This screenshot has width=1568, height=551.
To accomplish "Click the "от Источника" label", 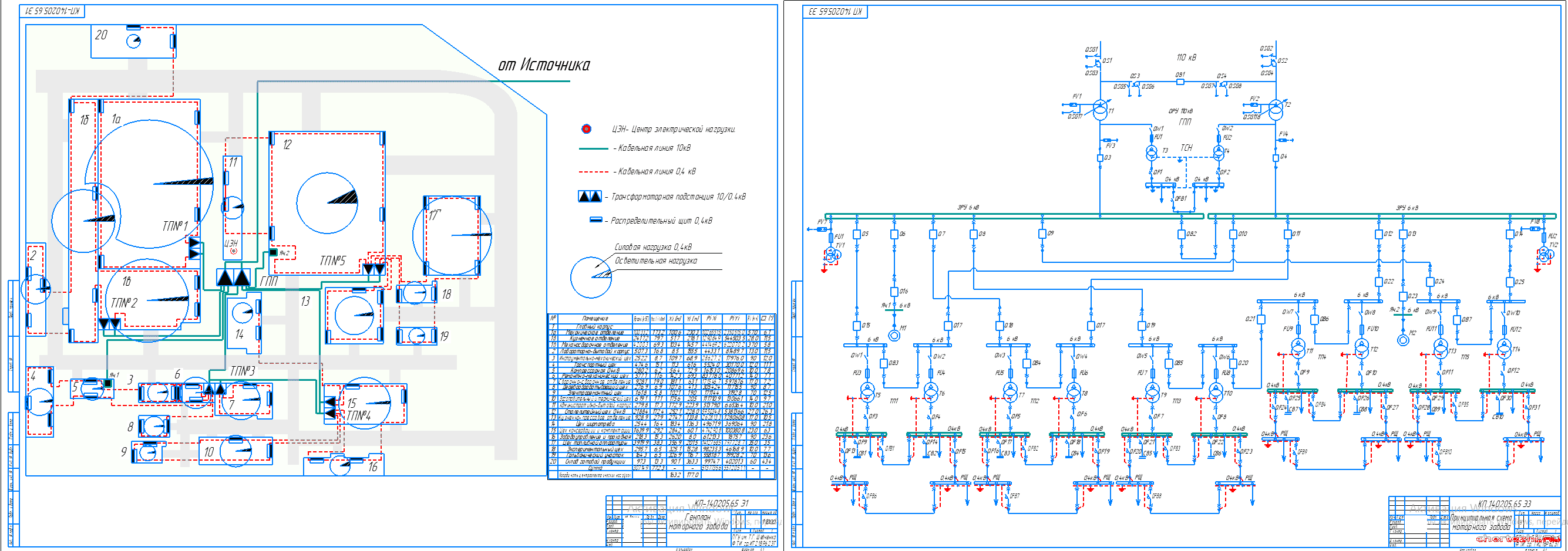I will pyautogui.click(x=544, y=65).
